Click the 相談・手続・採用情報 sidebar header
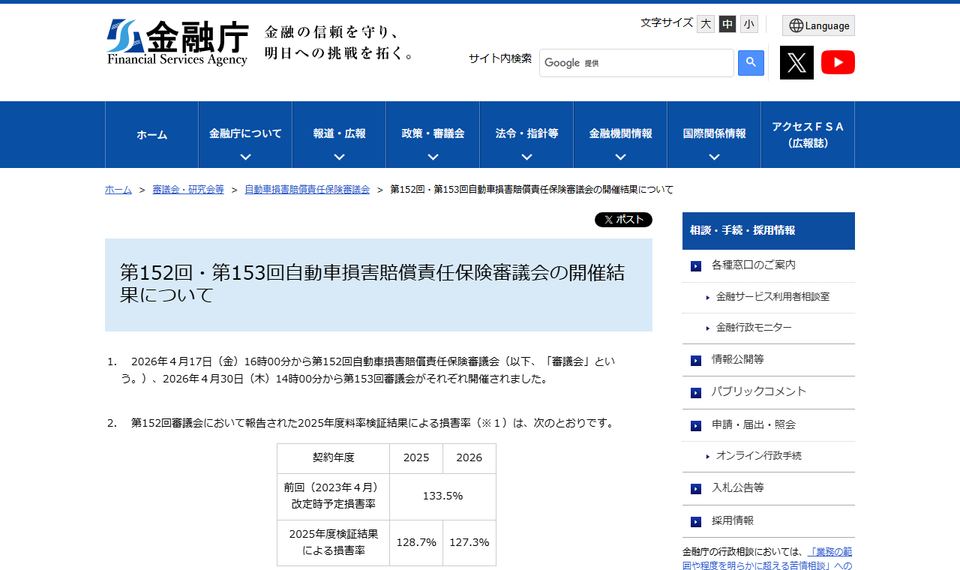Image resolution: width=960 pixels, height=570 pixels. point(768,231)
